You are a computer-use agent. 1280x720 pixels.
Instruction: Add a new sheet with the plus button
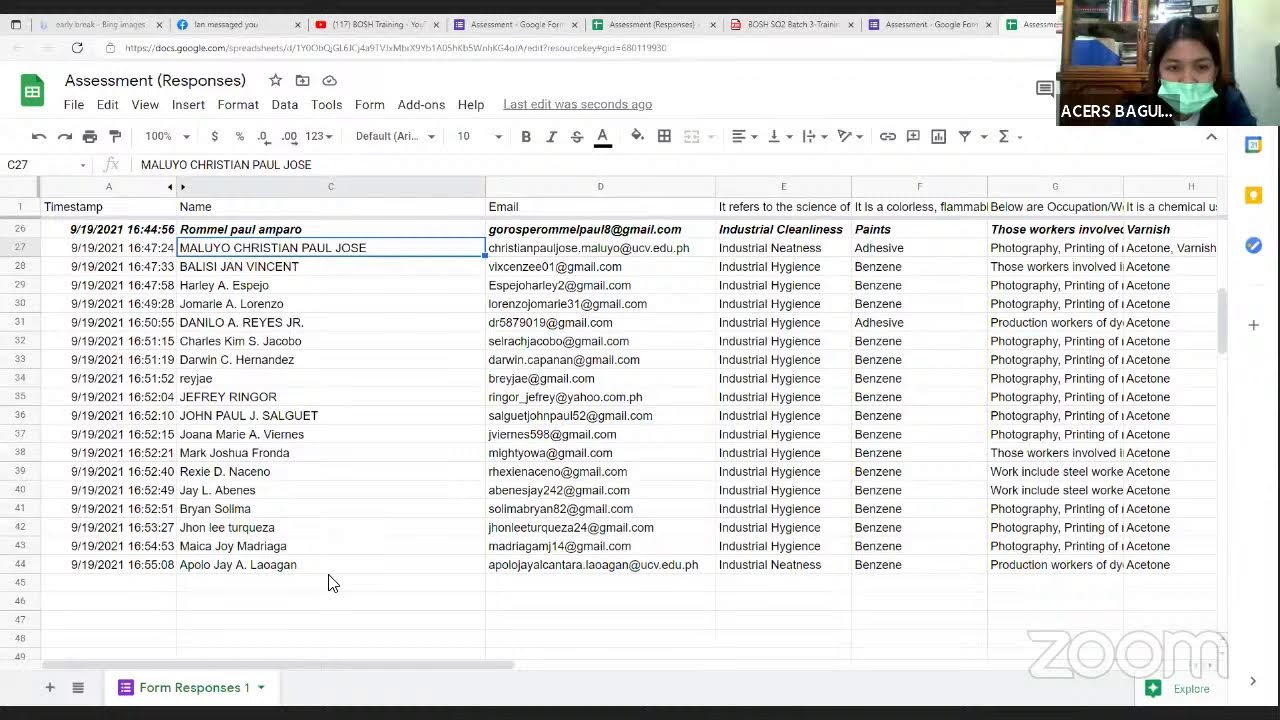[49, 687]
